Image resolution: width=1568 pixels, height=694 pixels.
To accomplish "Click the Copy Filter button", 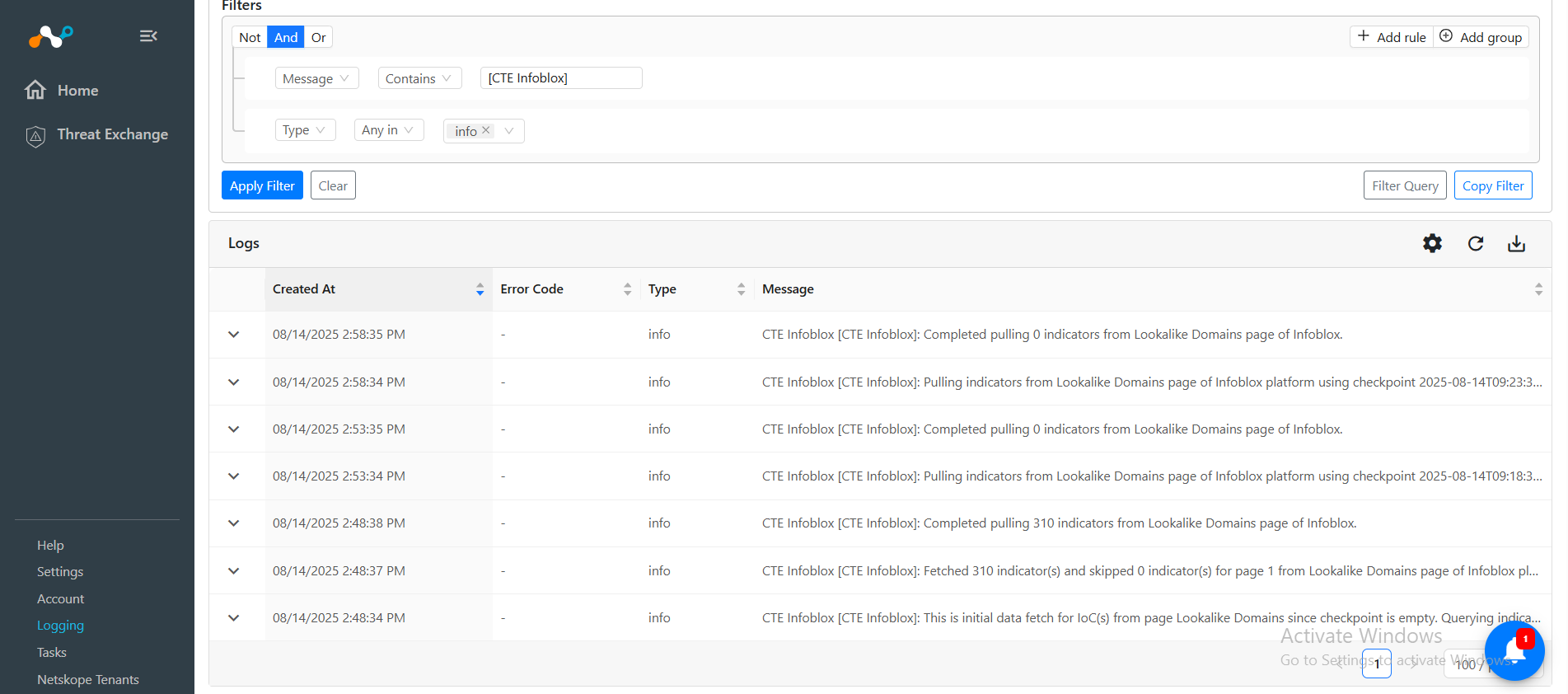I will [1493, 185].
